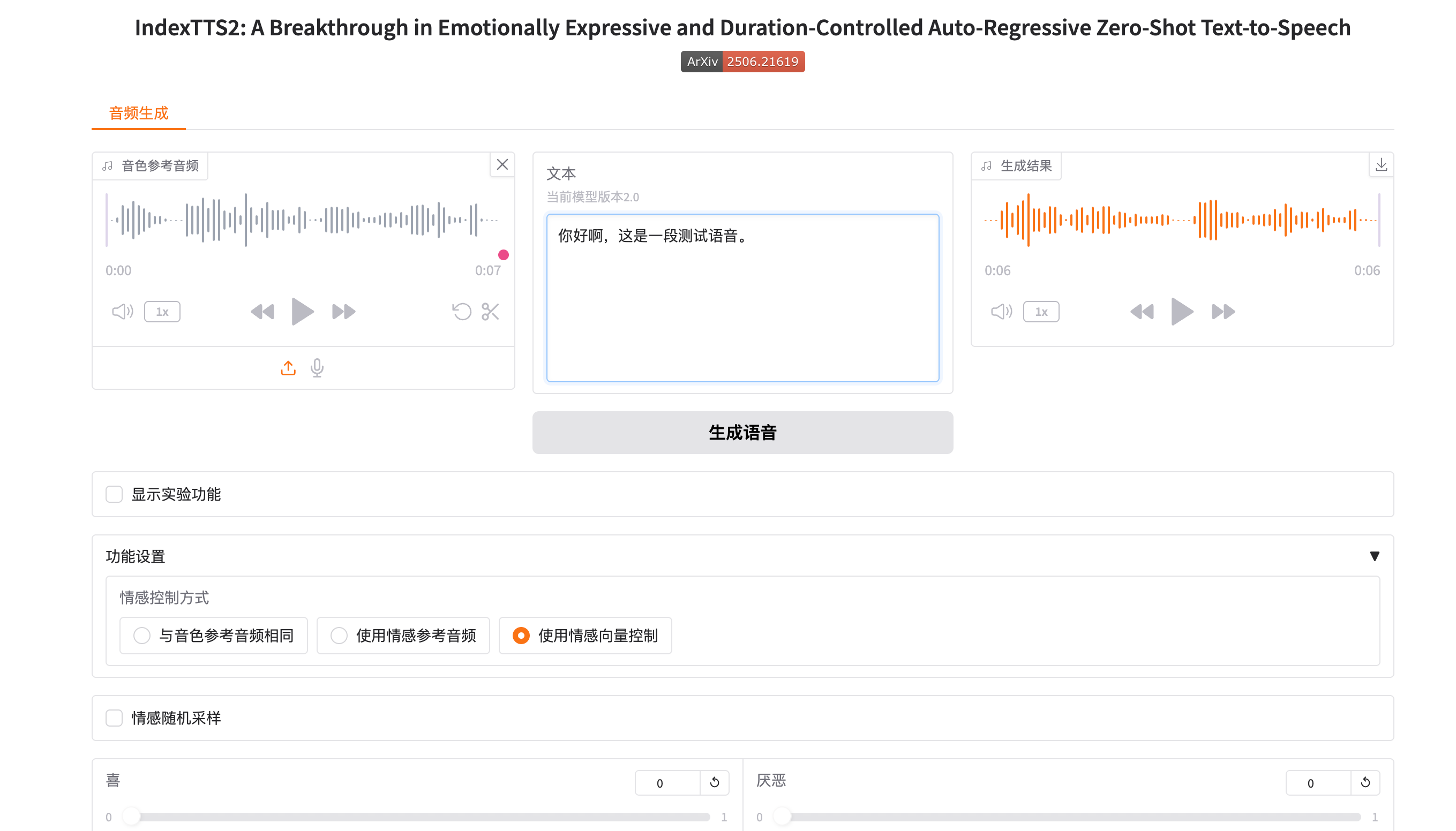Select 使用情感参考音频 radio option
1456x831 pixels.
[339, 635]
